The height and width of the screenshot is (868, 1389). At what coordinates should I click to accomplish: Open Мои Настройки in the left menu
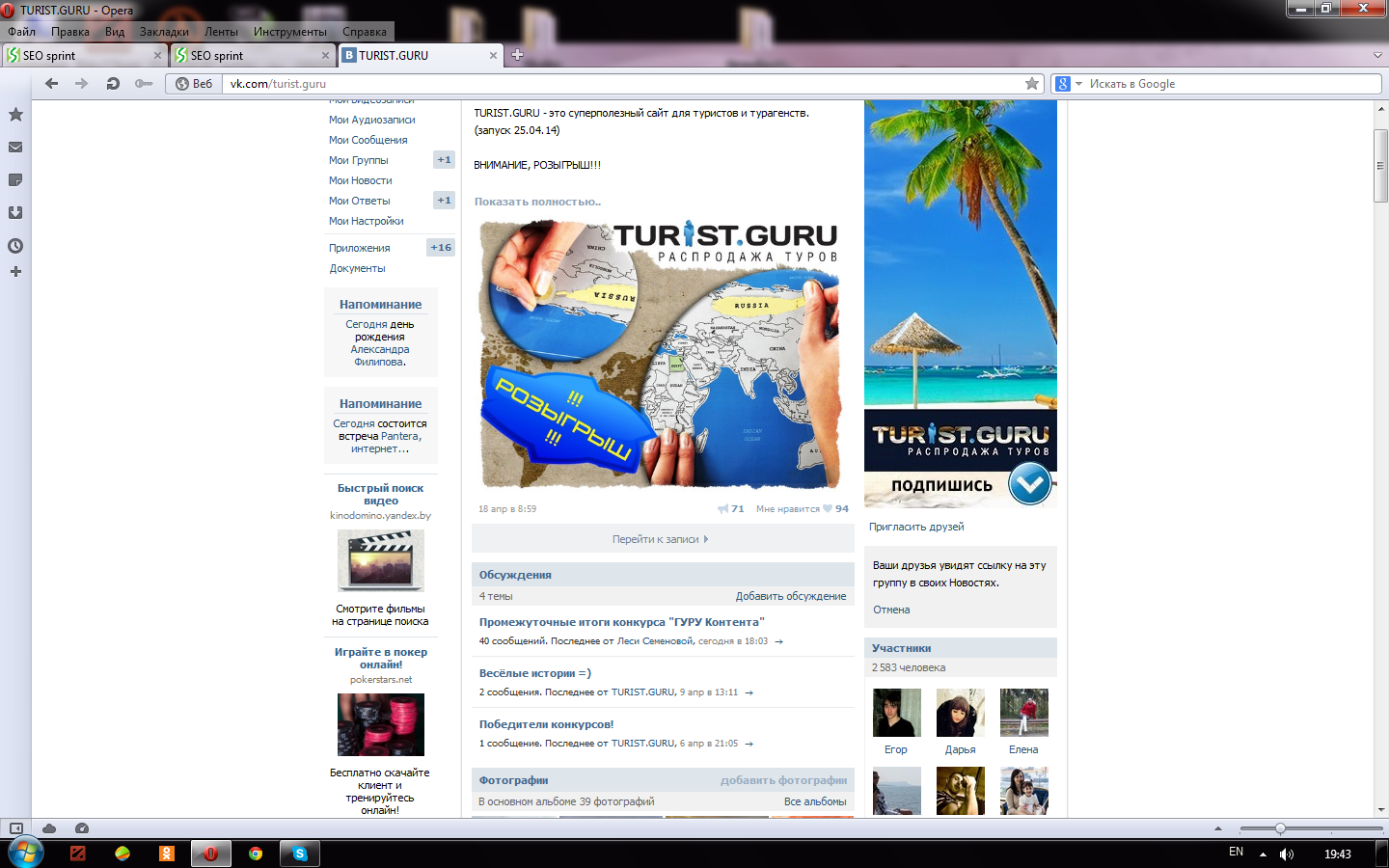[367, 221]
